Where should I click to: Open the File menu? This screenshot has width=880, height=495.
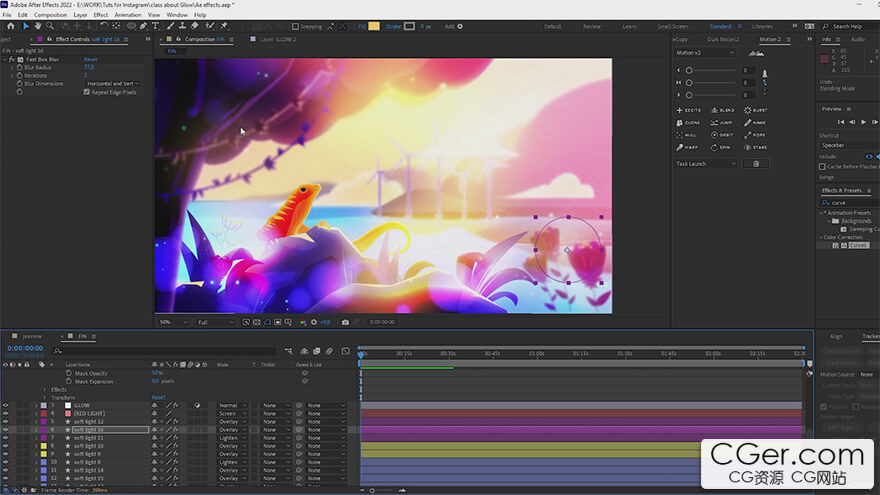[x=7, y=15]
